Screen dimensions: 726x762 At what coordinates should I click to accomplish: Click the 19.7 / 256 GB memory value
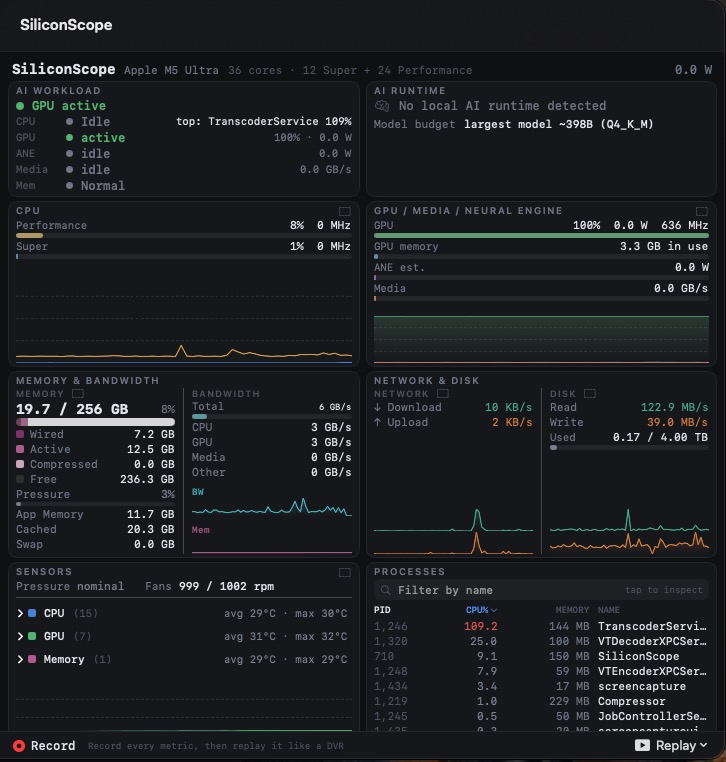(x=72, y=409)
